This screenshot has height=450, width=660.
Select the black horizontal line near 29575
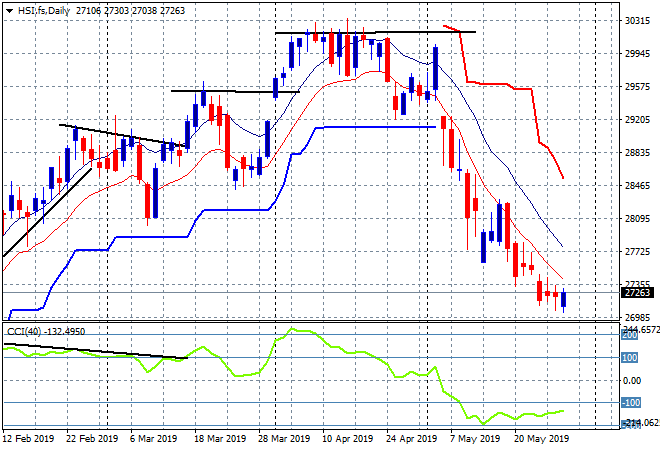tap(235, 91)
